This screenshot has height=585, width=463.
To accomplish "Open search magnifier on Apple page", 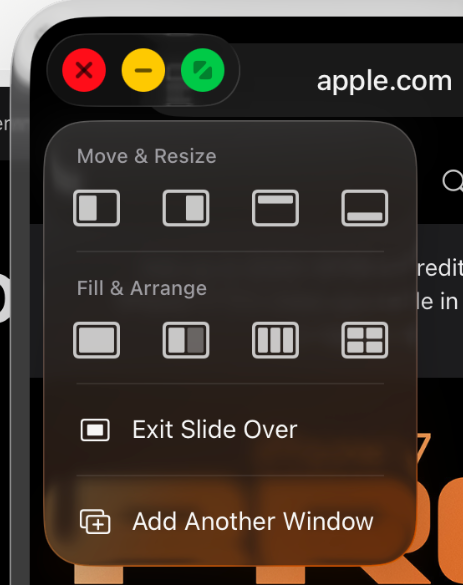I will 453,181.
